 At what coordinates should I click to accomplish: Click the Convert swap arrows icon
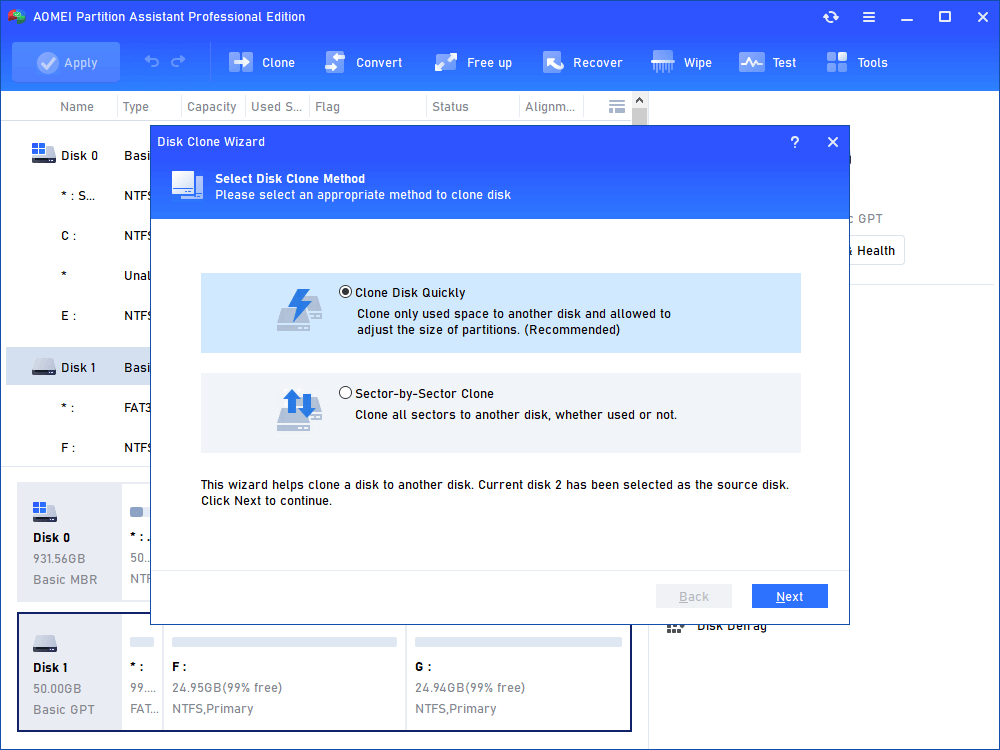(x=335, y=62)
